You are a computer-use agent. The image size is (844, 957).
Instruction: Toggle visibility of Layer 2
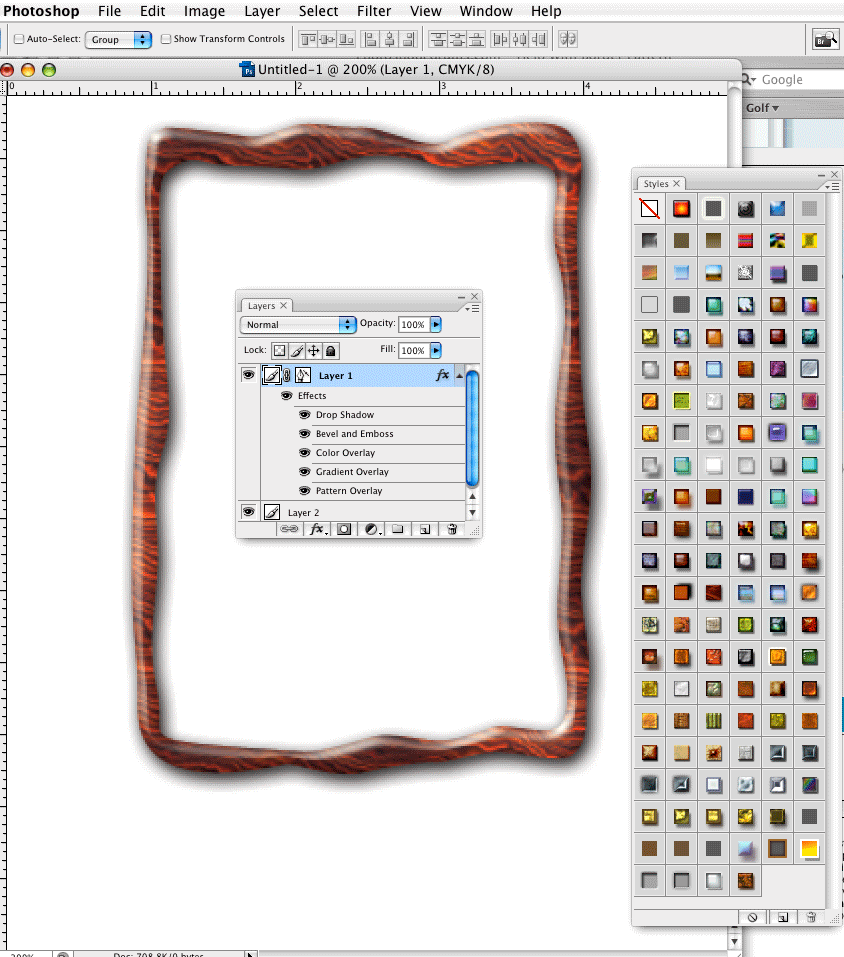[x=248, y=512]
